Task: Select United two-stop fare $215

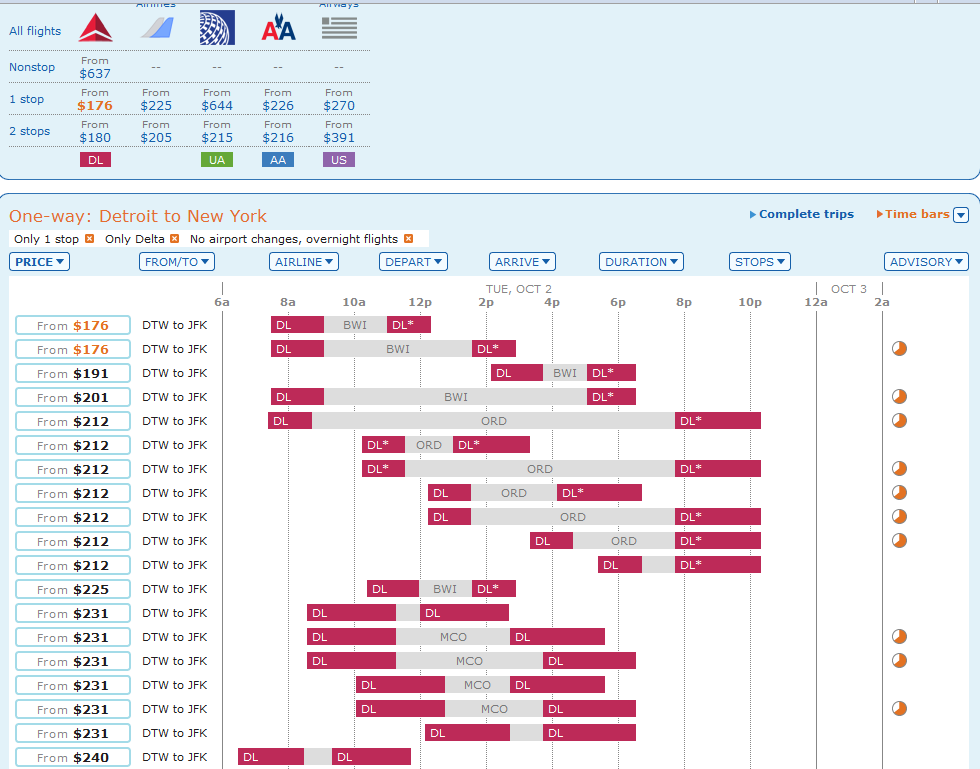Action: 217,138
